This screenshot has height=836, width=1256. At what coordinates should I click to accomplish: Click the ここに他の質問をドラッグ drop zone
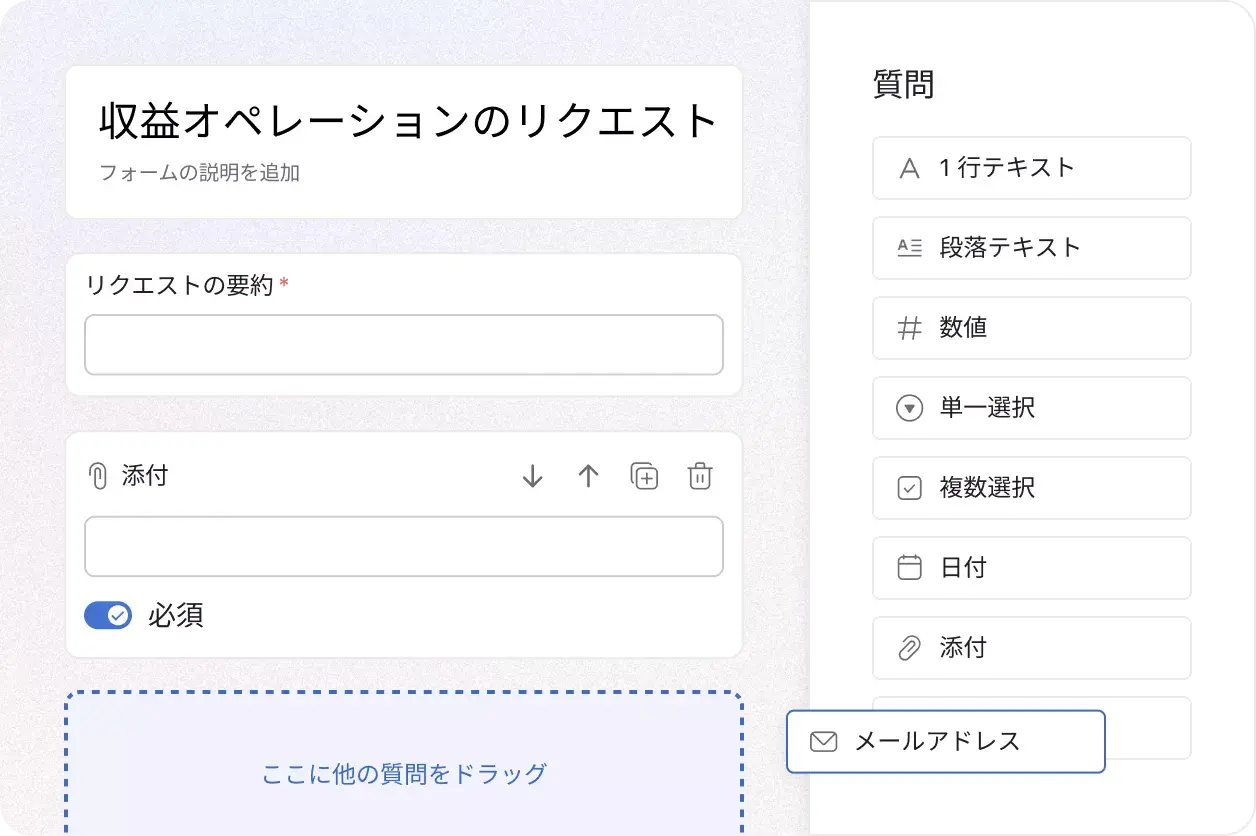click(x=404, y=763)
